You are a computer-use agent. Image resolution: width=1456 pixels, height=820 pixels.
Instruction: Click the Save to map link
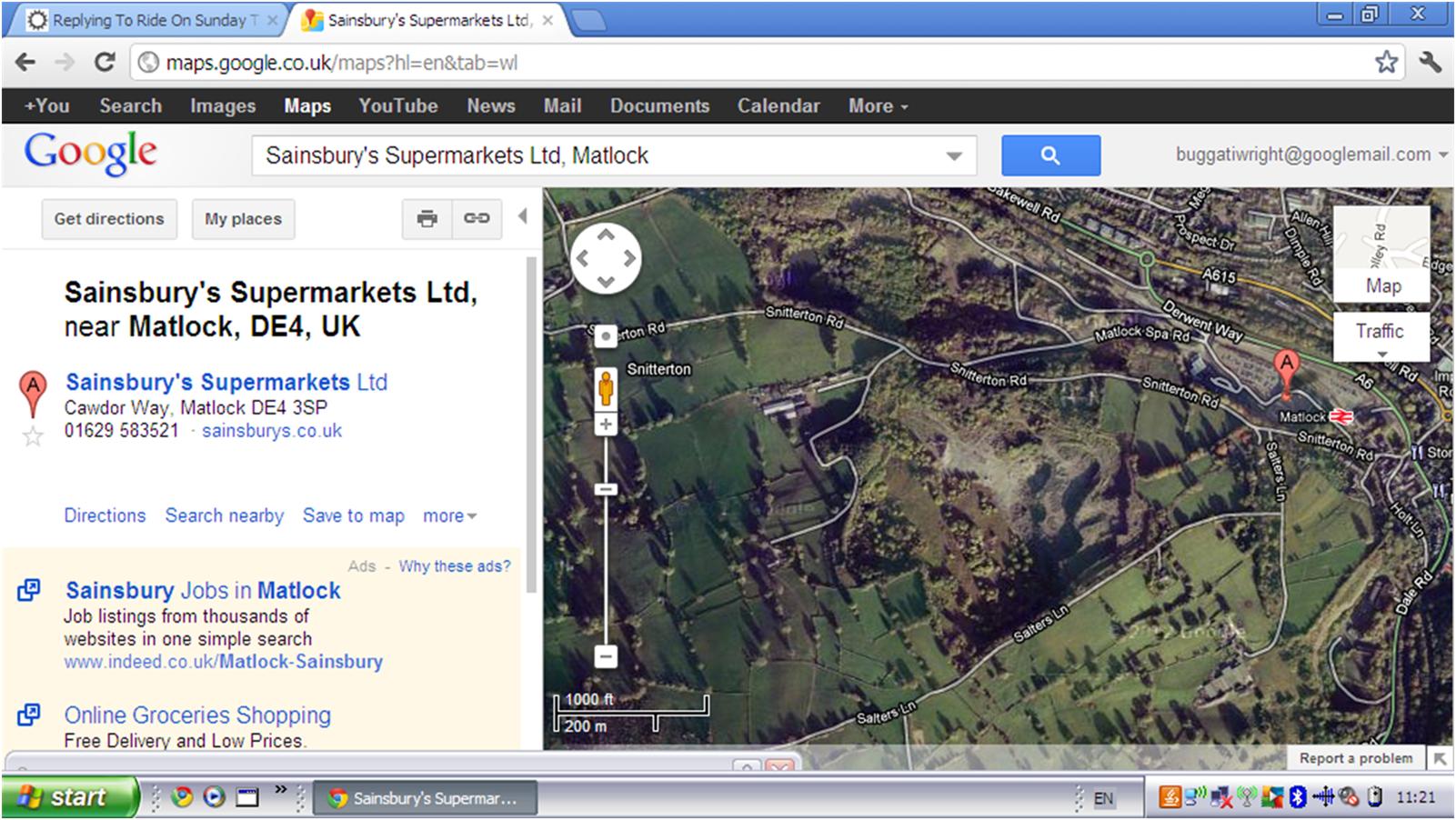point(354,515)
